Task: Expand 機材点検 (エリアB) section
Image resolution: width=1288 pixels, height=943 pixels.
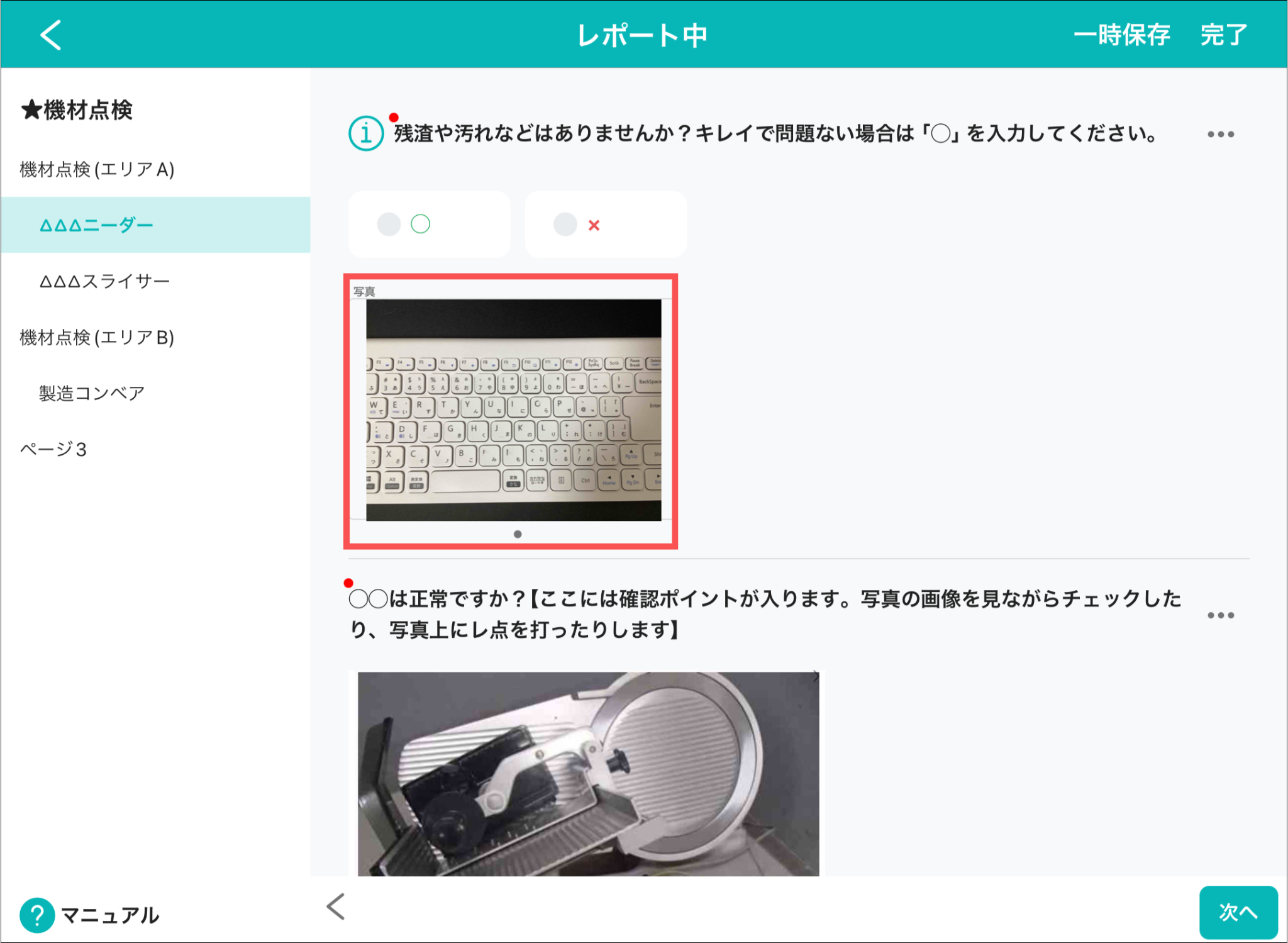Action: coord(97,338)
